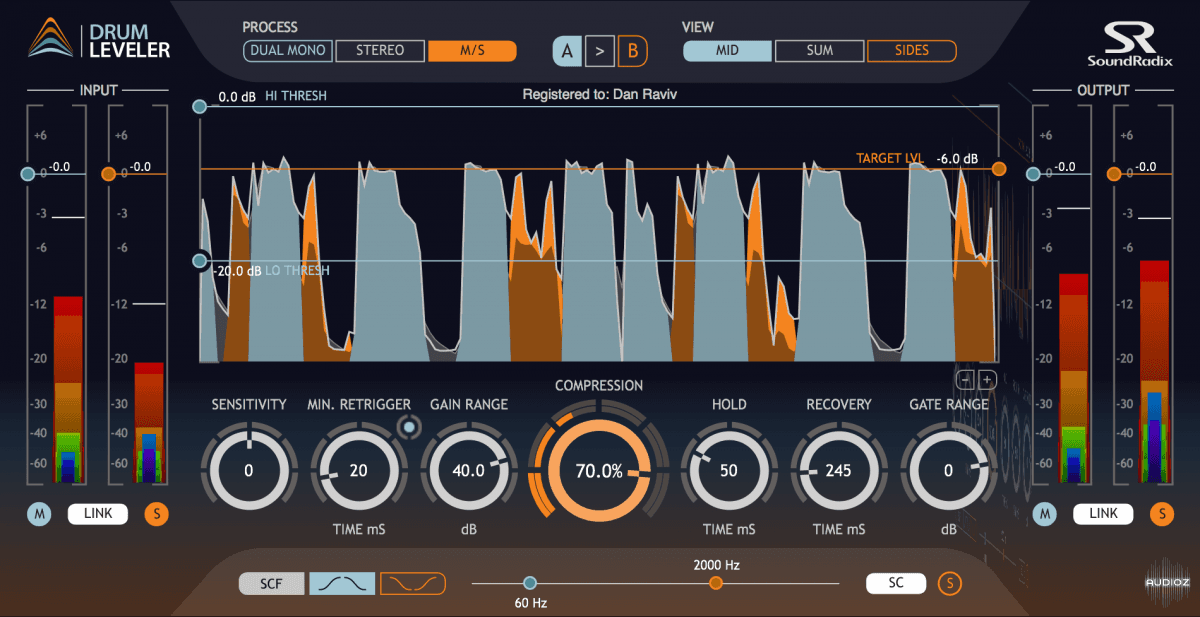
Task: Click the 2000 Hz filter frequency handle
Action: (x=716, y=583)
